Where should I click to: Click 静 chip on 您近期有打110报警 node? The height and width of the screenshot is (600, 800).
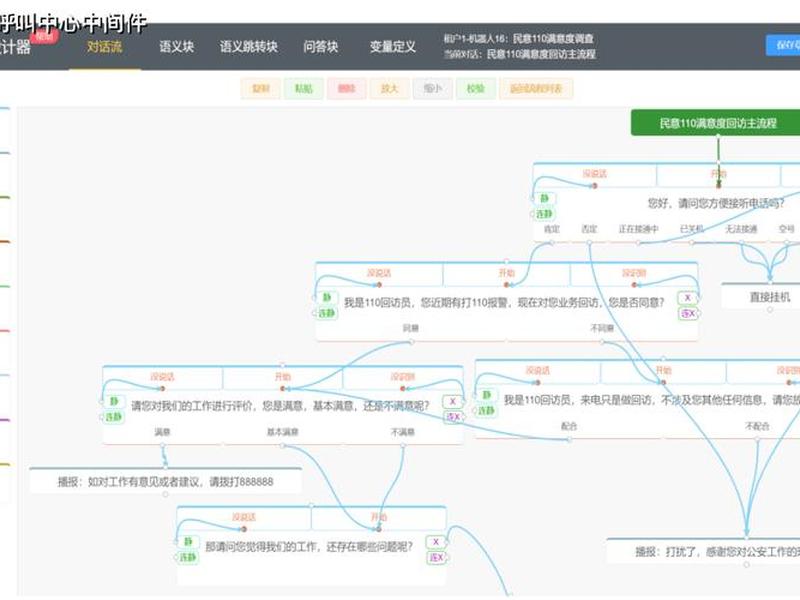[x=327, y=297]
